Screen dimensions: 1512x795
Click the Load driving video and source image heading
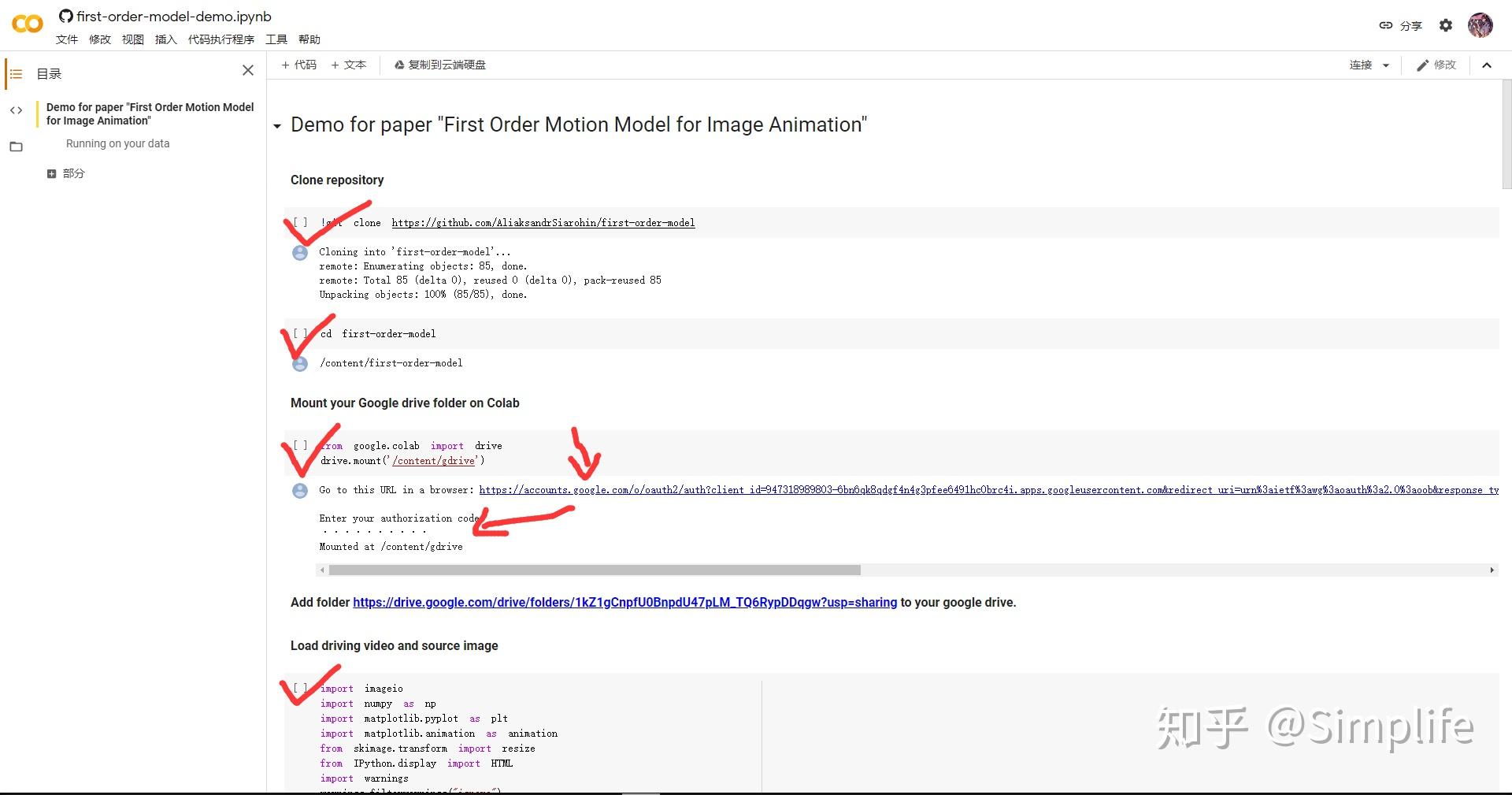pyautogui.click(x=394, y=645)
